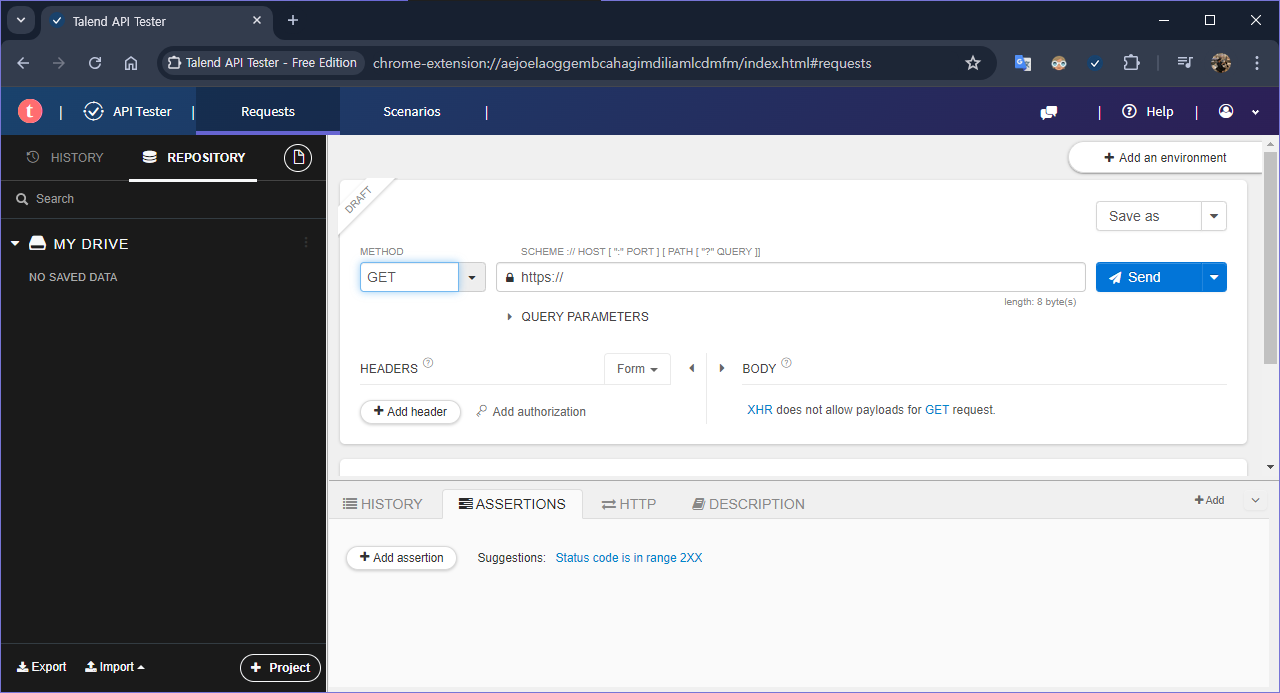The height and width of the screenshot is (693, 1280).
Task: Open the Requests tab
Action: click(268, 112)
